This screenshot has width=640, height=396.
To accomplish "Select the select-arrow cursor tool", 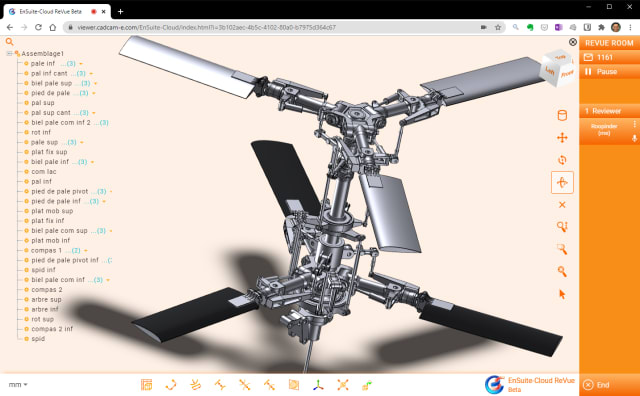I will (x=562, y=294).
